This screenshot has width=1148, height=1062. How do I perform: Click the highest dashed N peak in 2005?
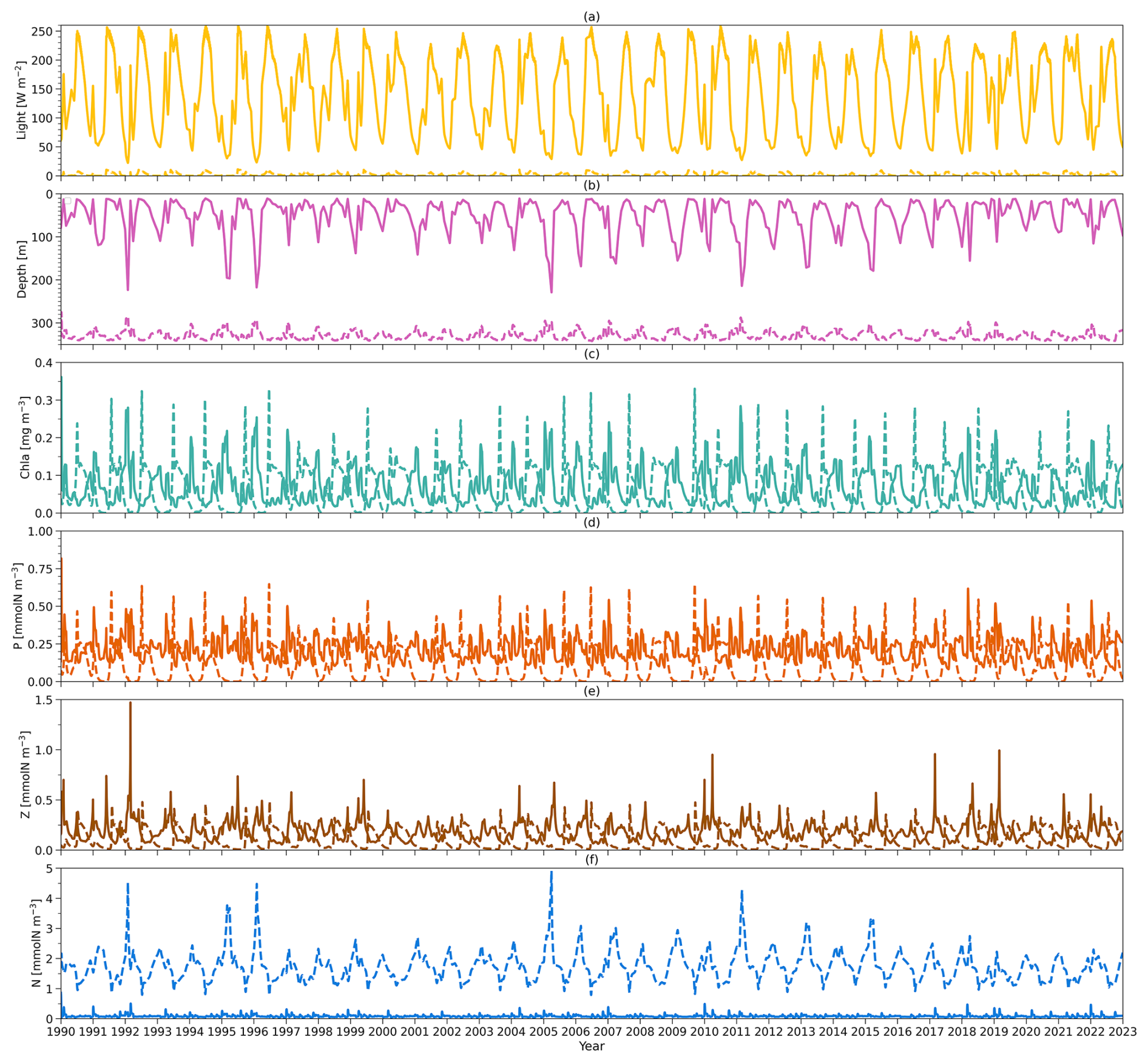click(x=551, y=873)
